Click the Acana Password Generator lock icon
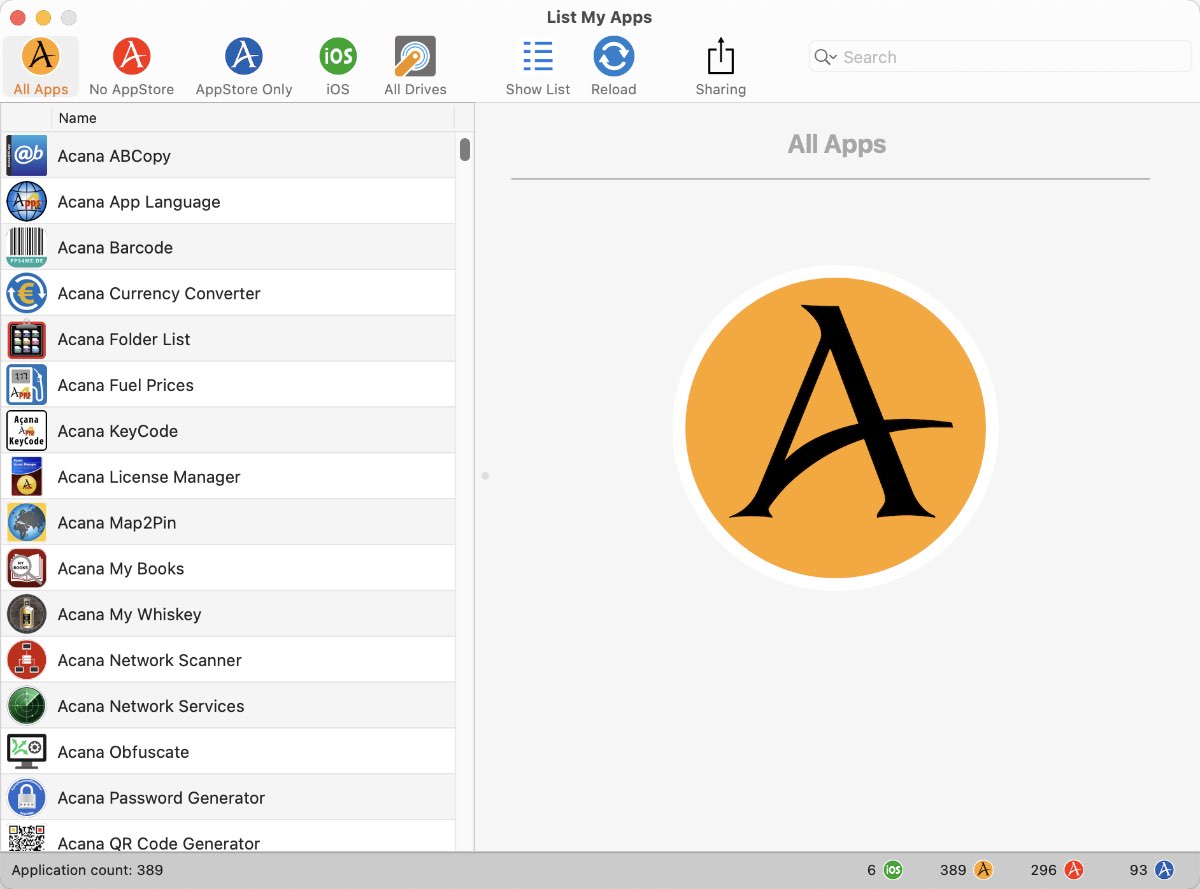 [x=27, y=798]
